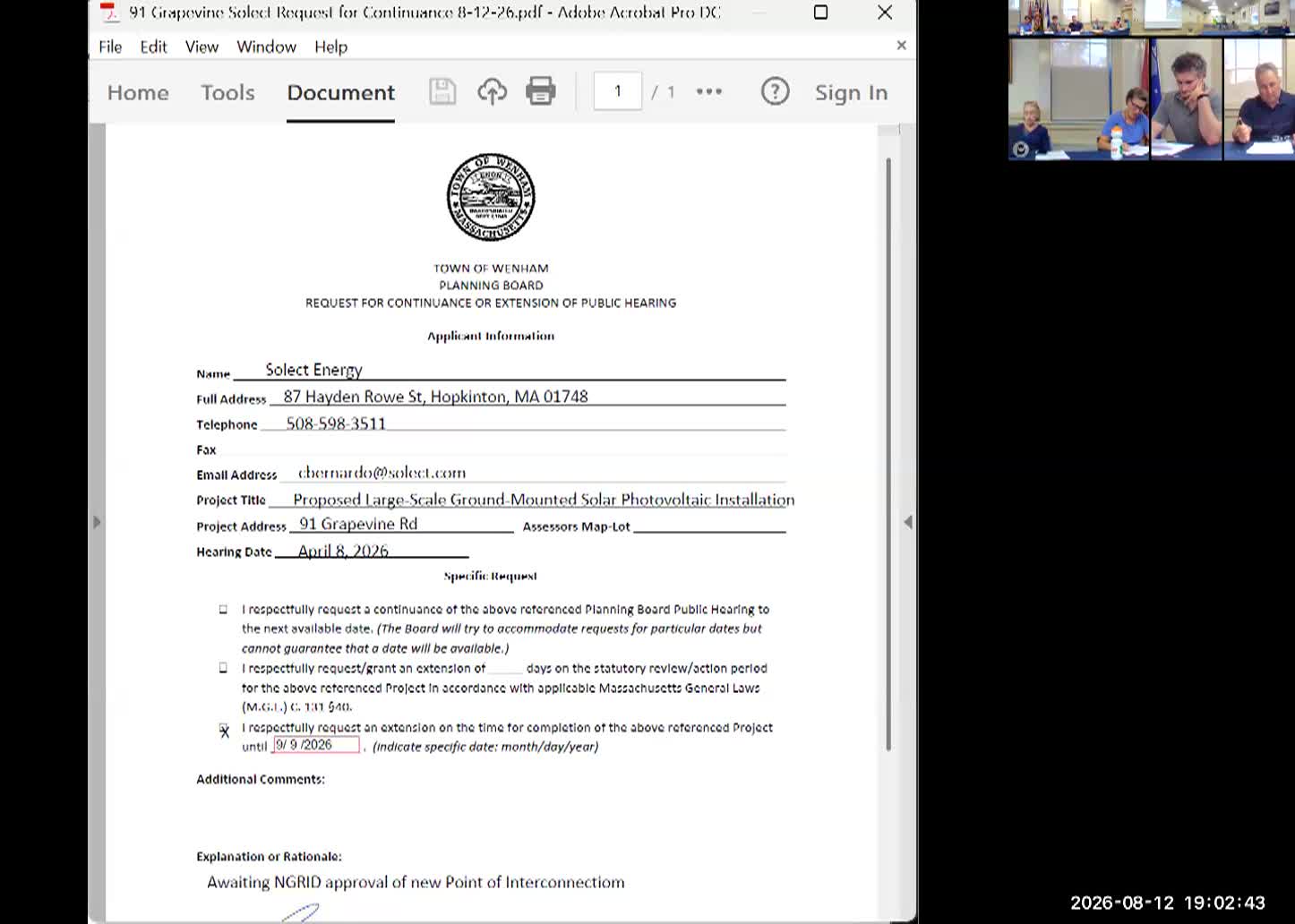Select the wide meeting room video thumbnail
This screenshot has width=1295, height=924.
(1151, 18)
